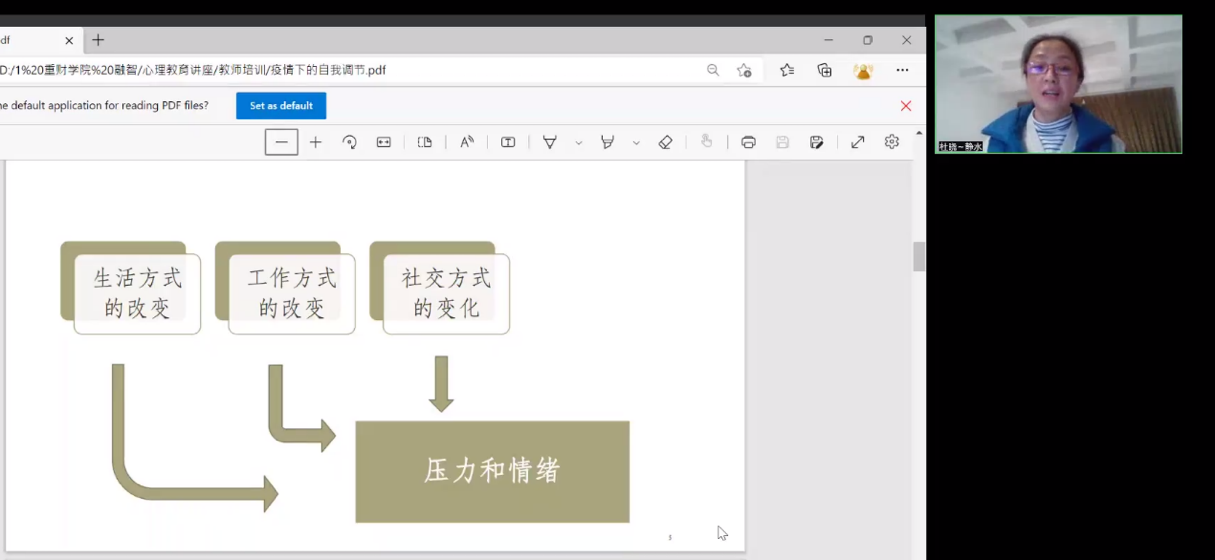1215x560 pixels.
Task: Expand the Draw tool options arrow
Action: [x=578, y=143]
